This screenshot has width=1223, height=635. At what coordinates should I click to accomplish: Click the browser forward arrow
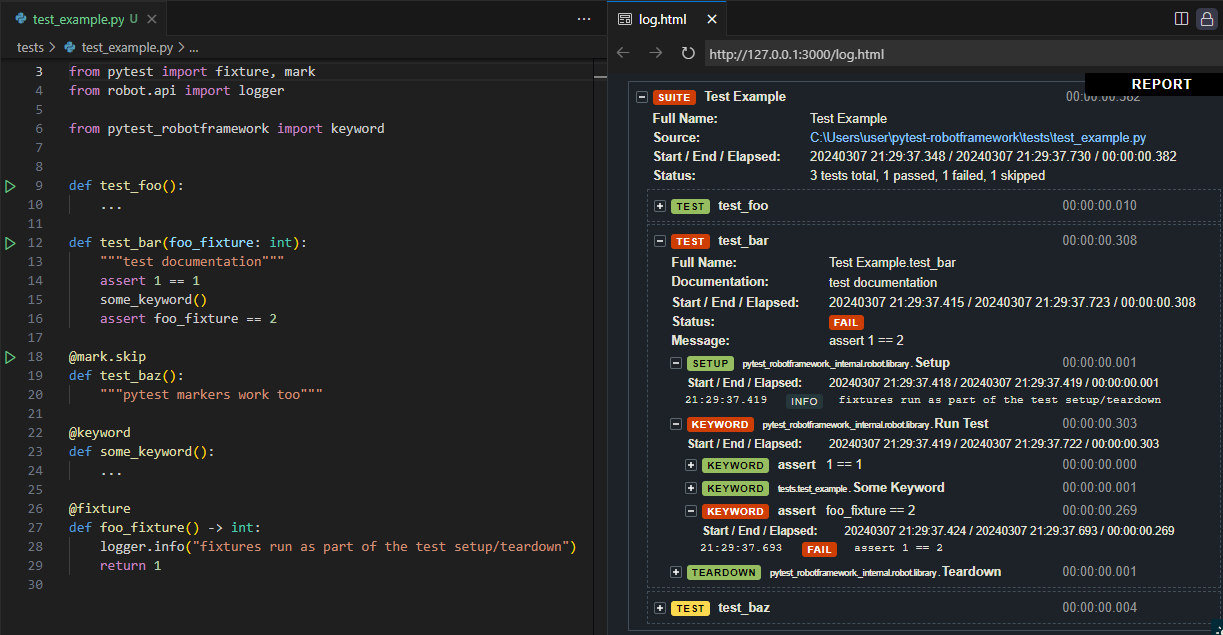pos(655,53)
